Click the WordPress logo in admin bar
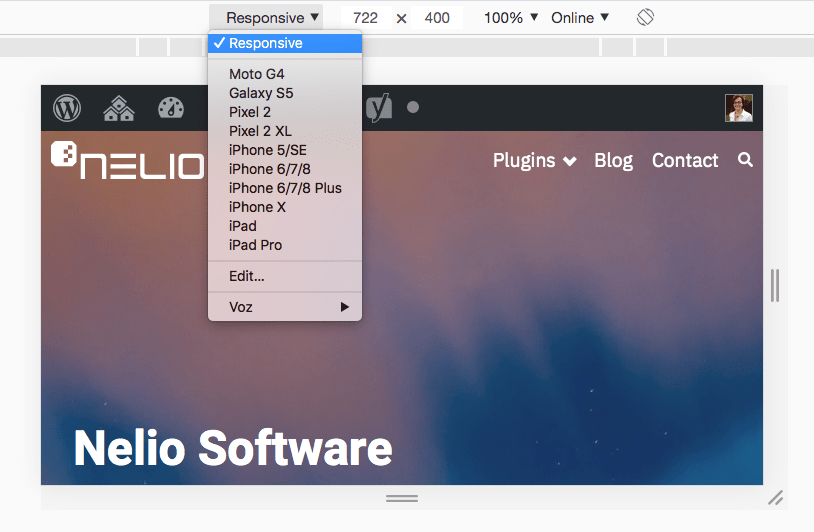 tap(67, 108)
